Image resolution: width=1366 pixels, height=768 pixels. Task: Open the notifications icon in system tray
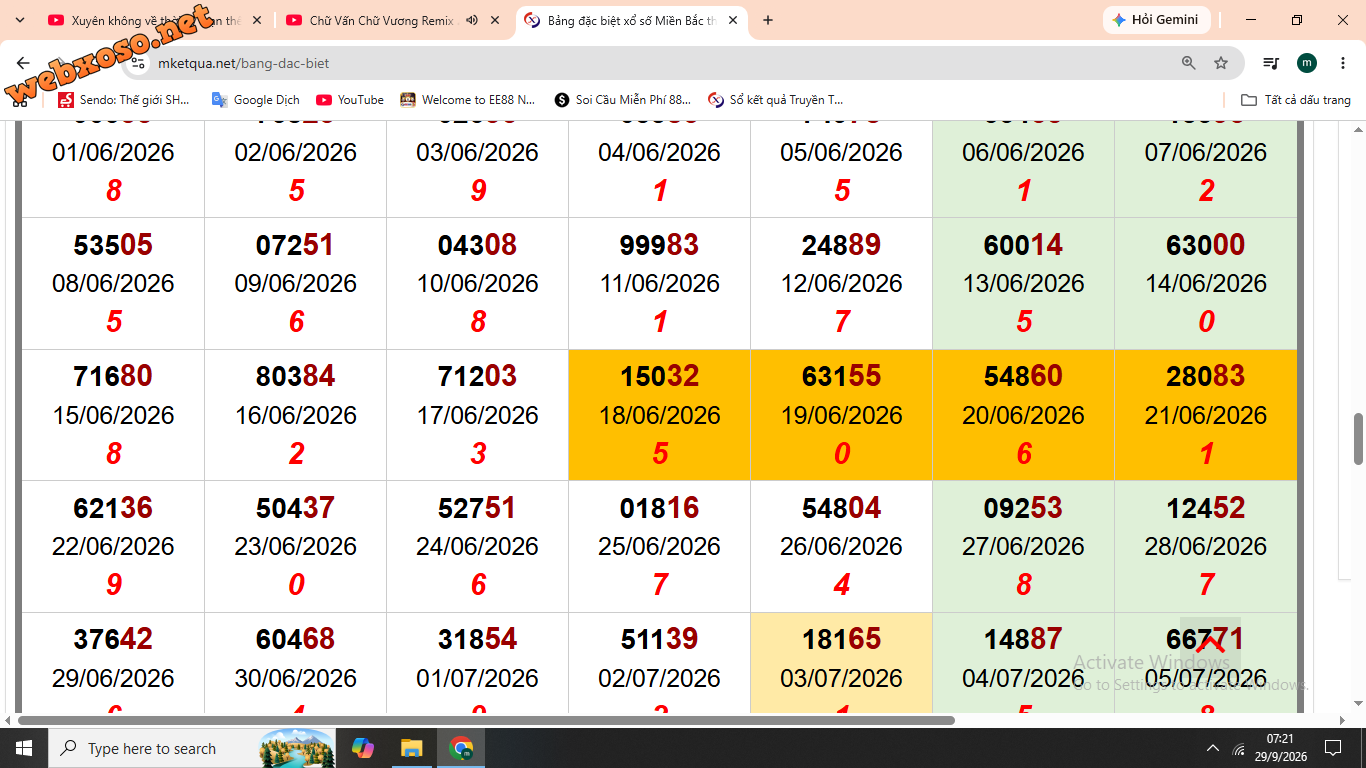tap(1333, 748)
